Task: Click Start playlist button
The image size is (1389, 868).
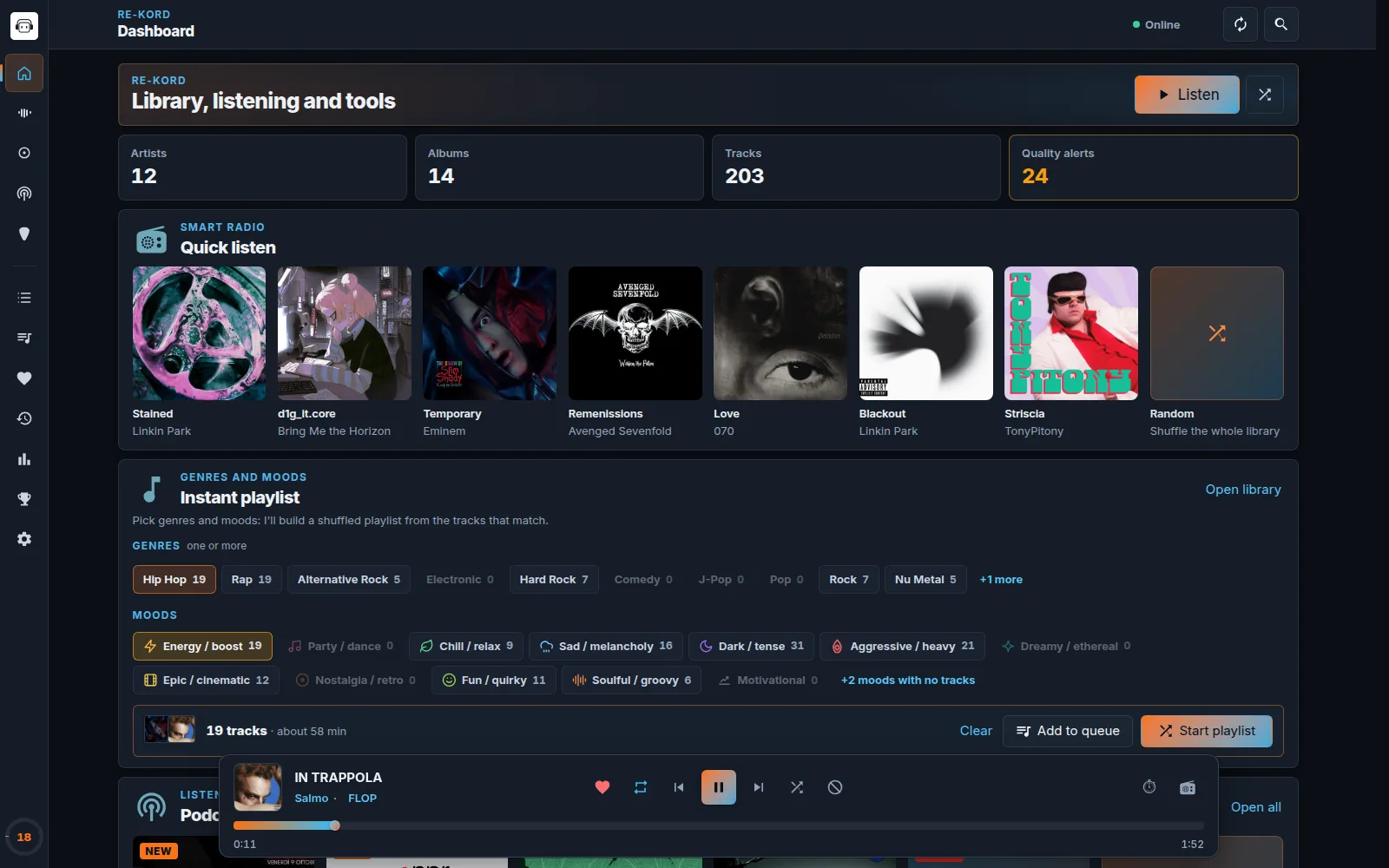Action: coord(1207,731)
